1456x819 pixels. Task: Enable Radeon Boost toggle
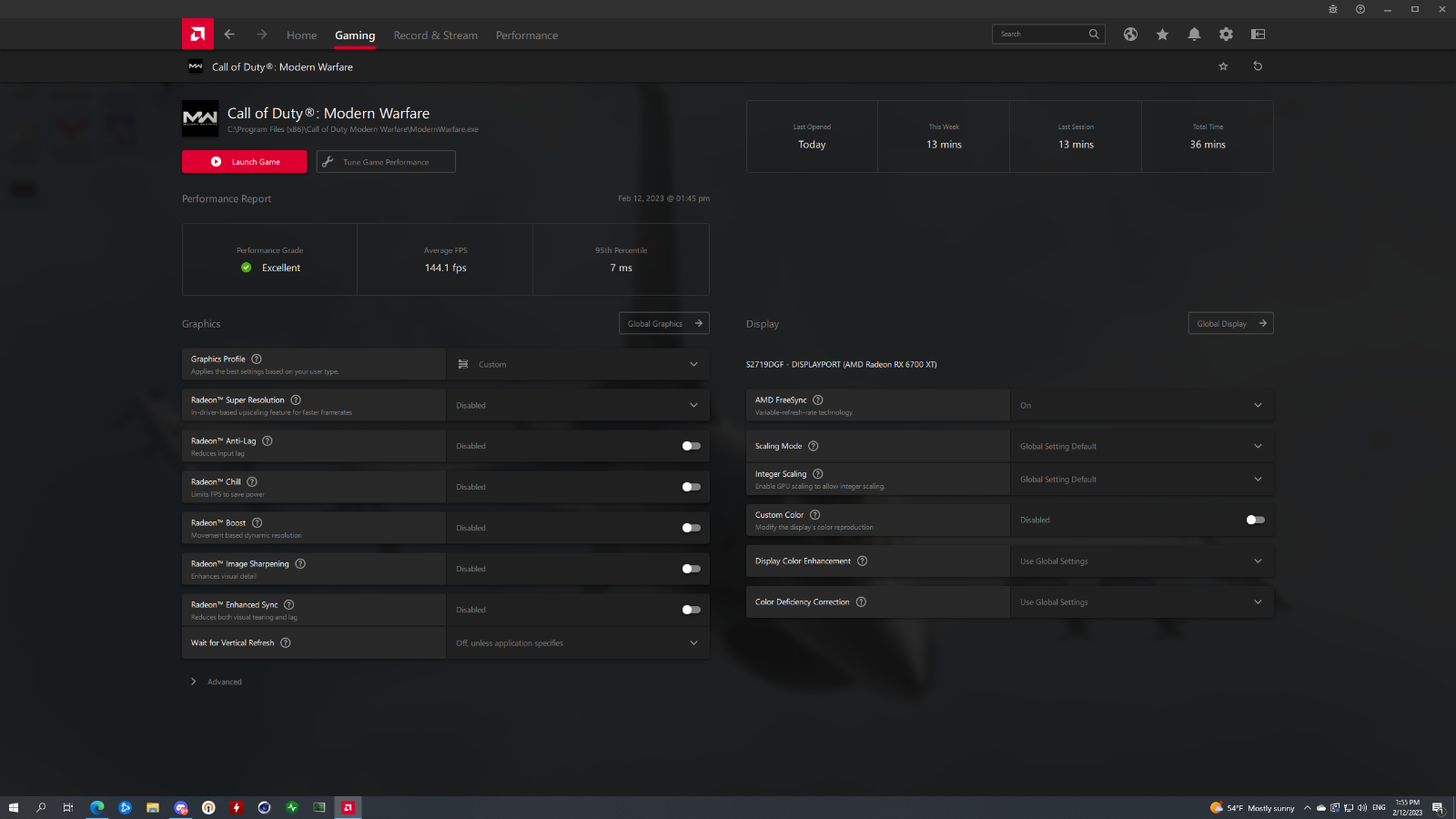tap(692, 528)
